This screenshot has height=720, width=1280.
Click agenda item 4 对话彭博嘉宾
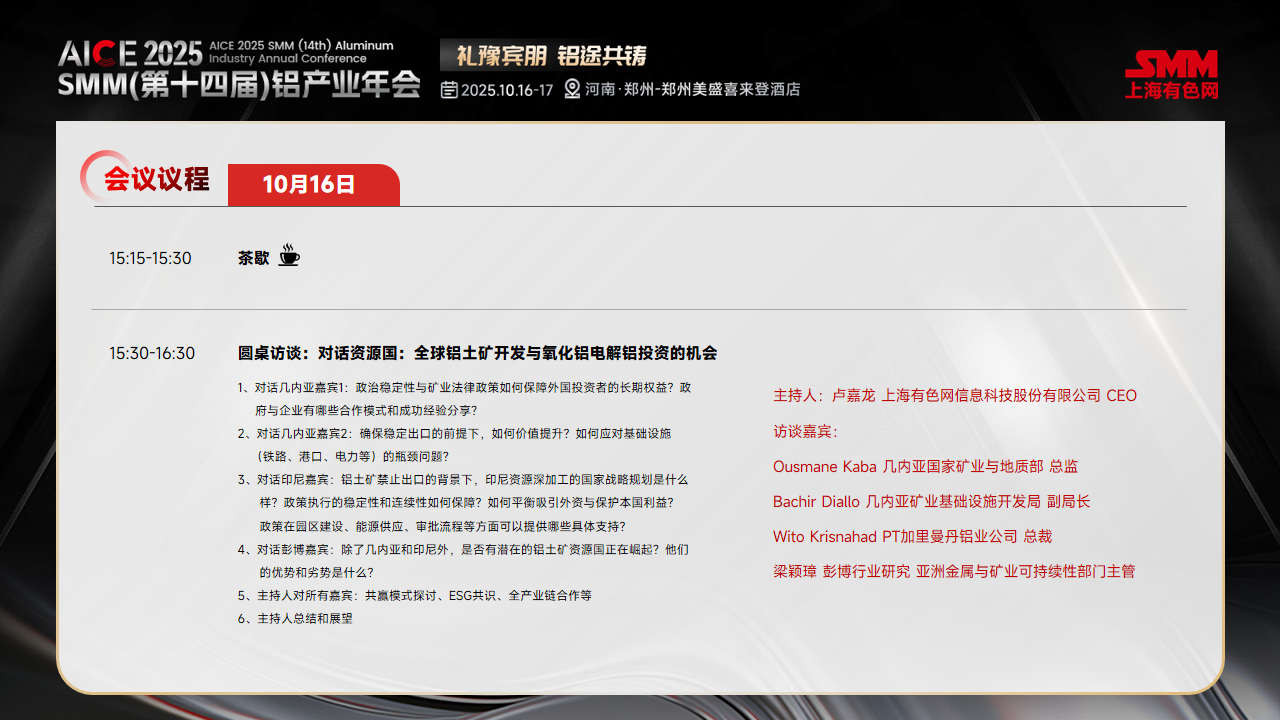(x=463, y=561)
